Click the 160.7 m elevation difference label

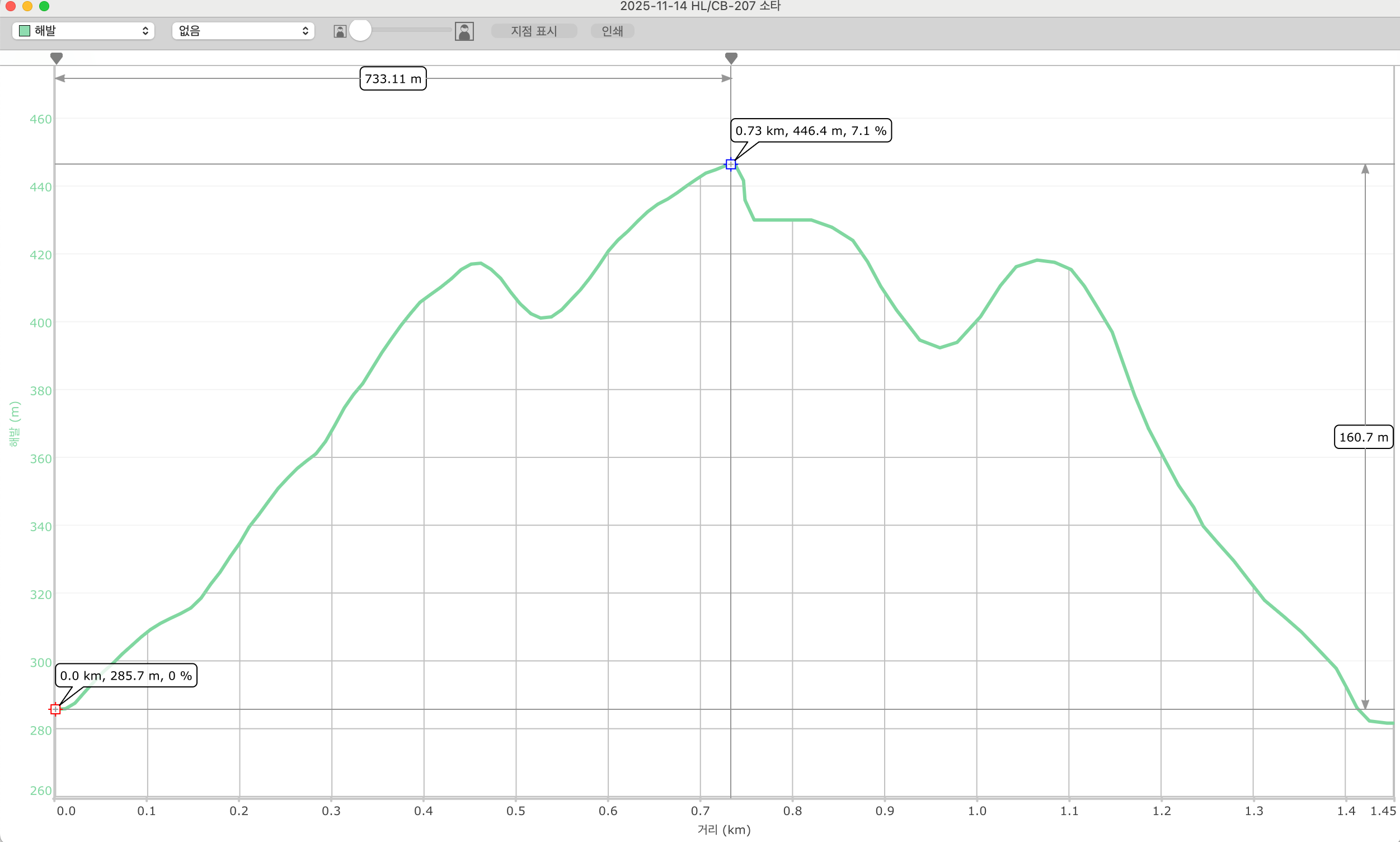click(x=1363, y=437)
